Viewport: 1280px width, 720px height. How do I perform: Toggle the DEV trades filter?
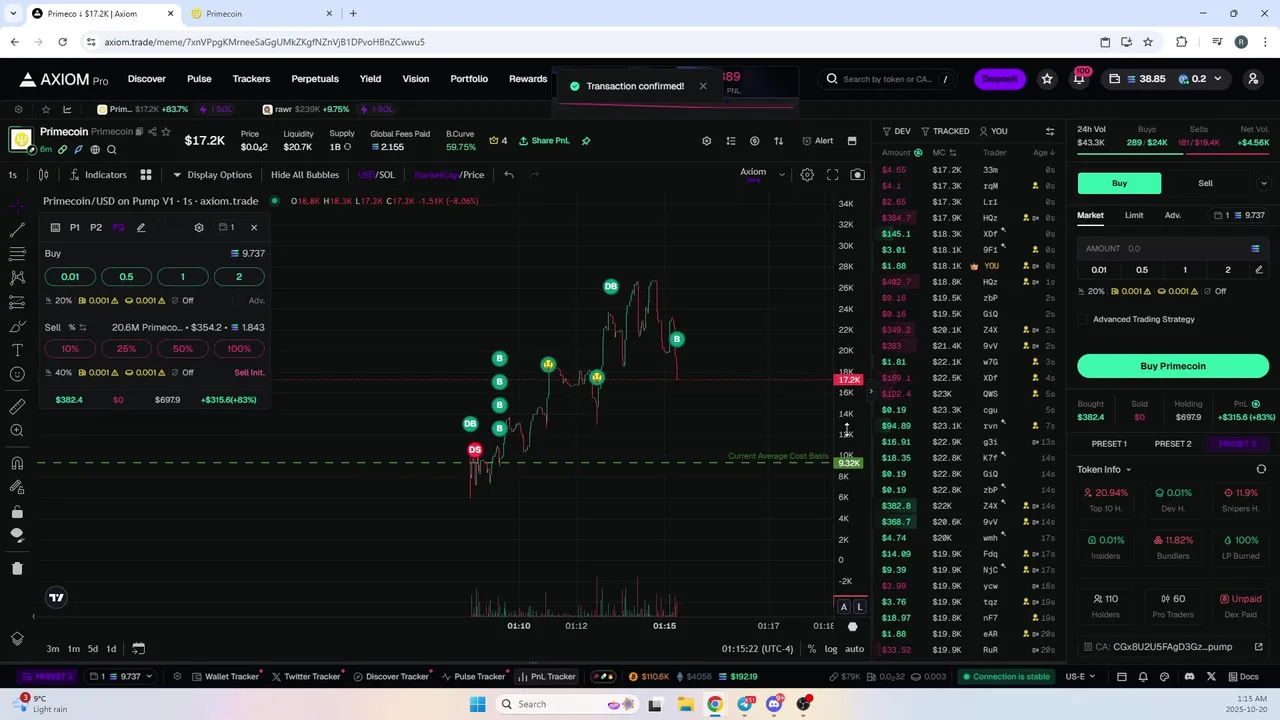(897, 131)
